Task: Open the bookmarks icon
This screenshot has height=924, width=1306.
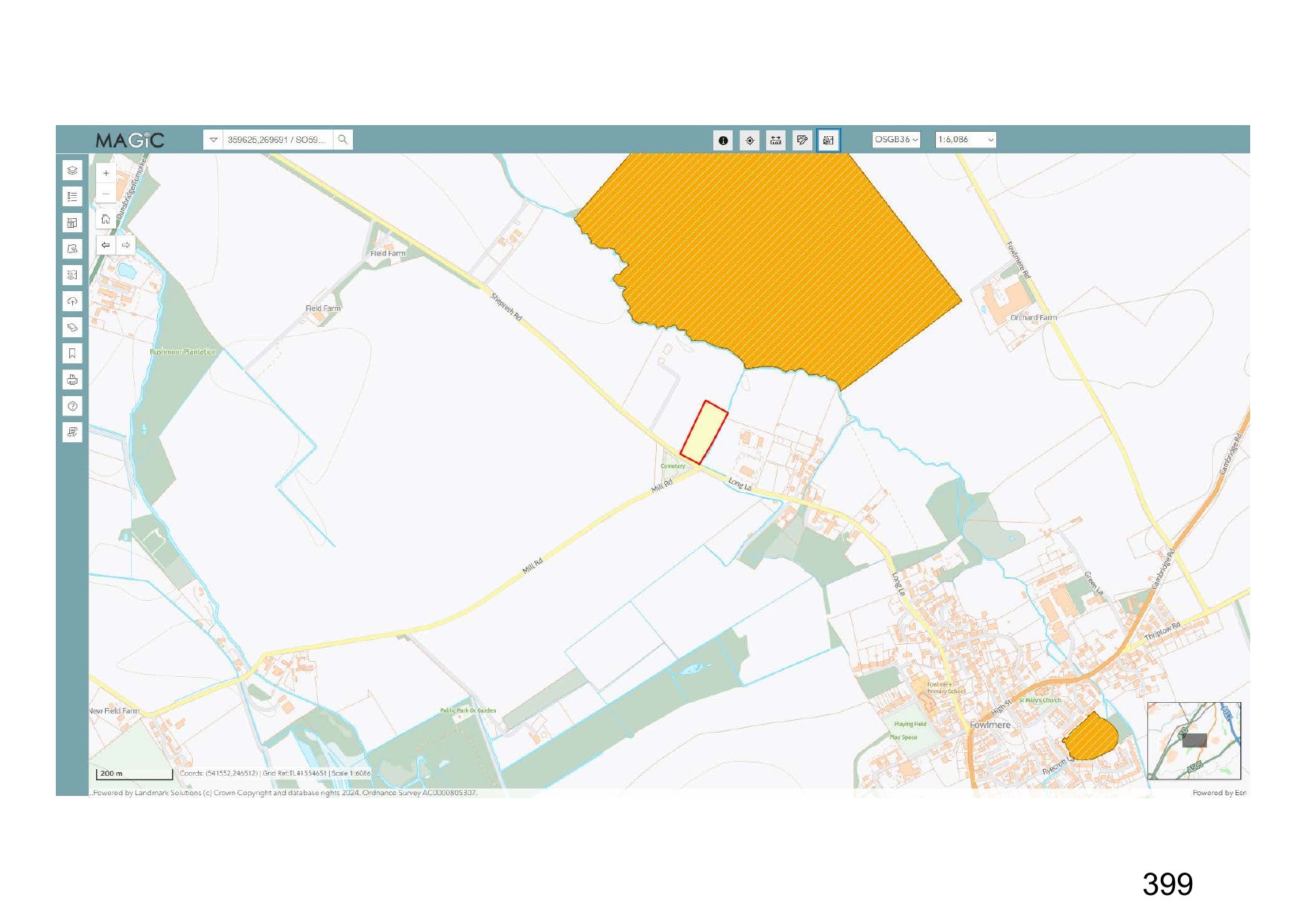Action: pos(72,354)
